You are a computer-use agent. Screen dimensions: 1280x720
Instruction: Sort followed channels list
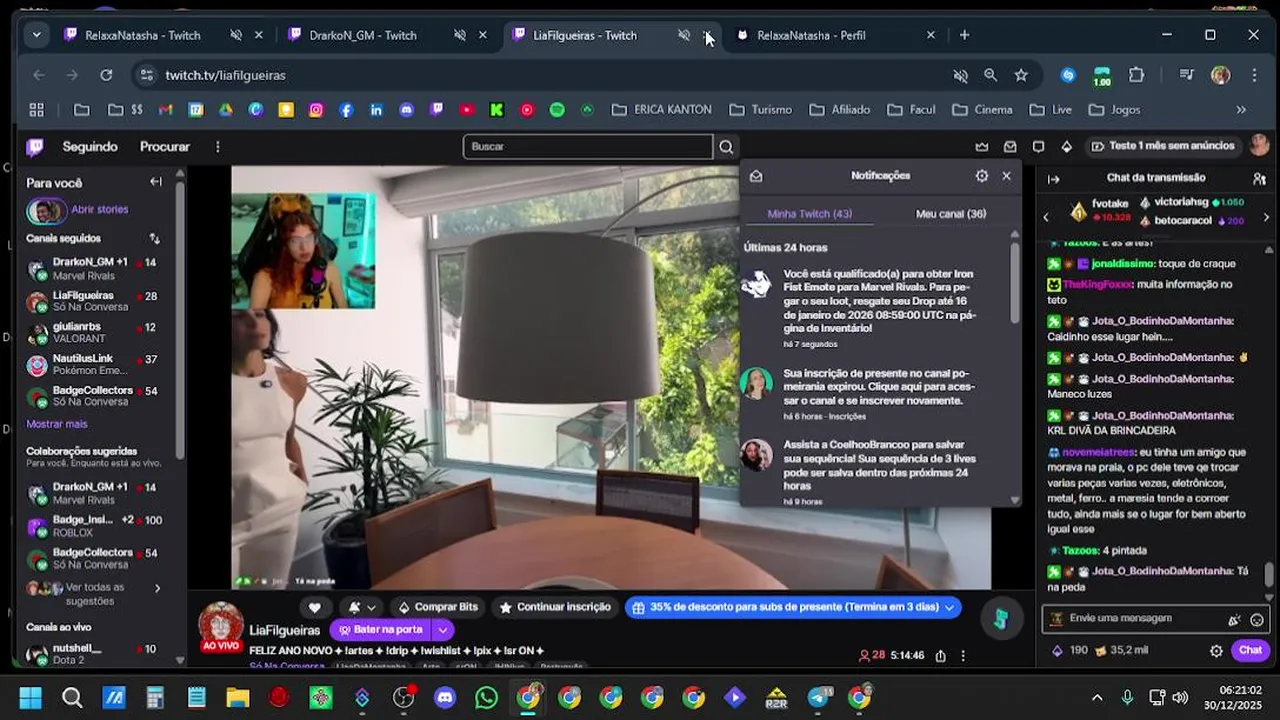155,238
